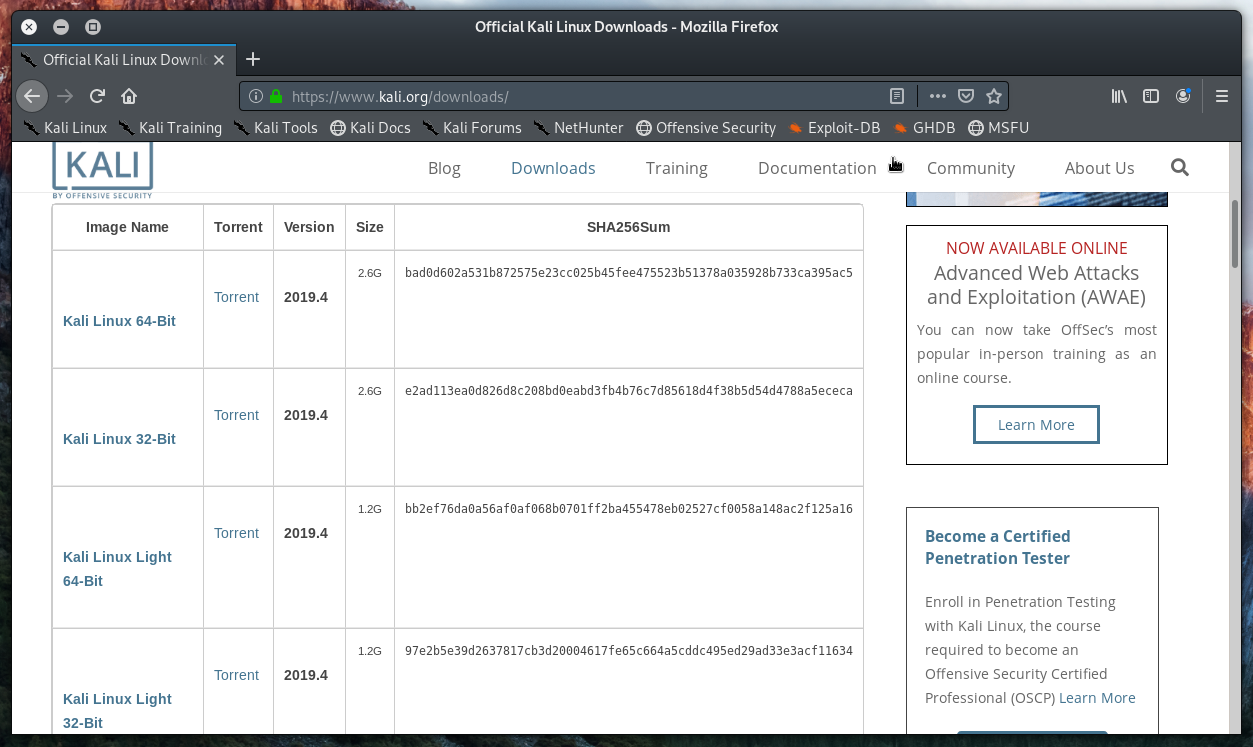
Task: Click the 2.6G size for Kali Linux 64-Bit
Action: (370, 273)
